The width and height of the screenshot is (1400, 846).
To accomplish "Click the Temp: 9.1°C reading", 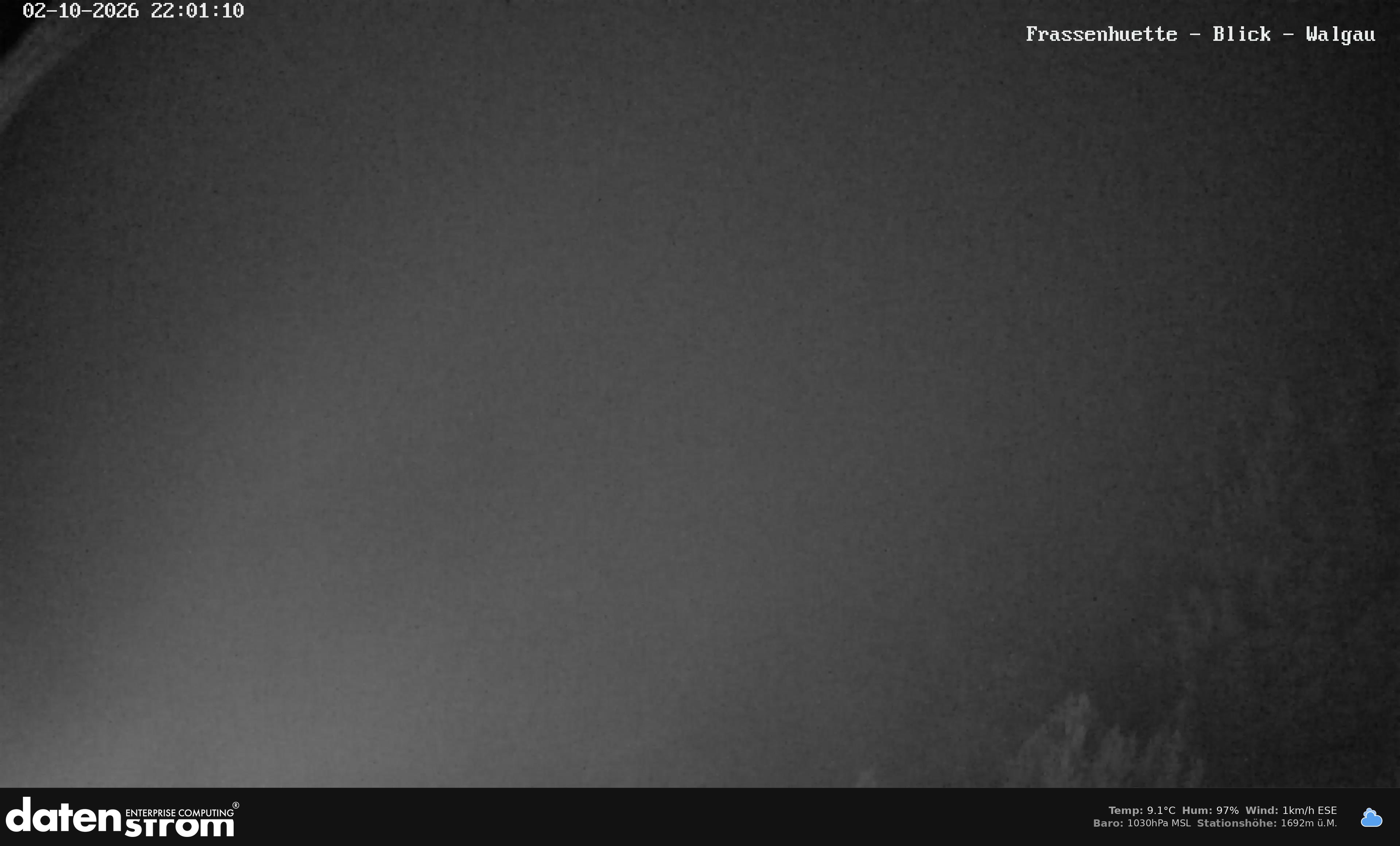I will [1142, 810].
